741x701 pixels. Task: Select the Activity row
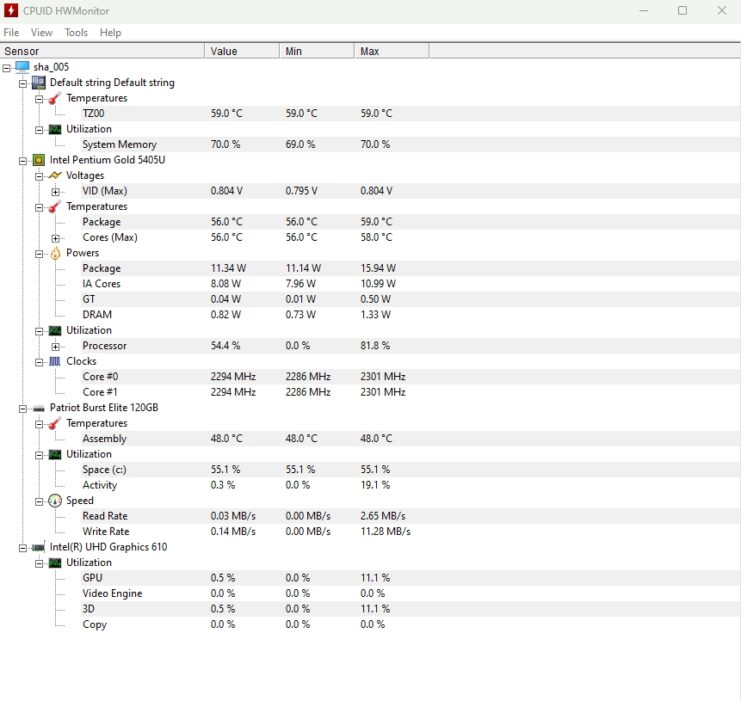pyautogui.click(x=411, y=485)
